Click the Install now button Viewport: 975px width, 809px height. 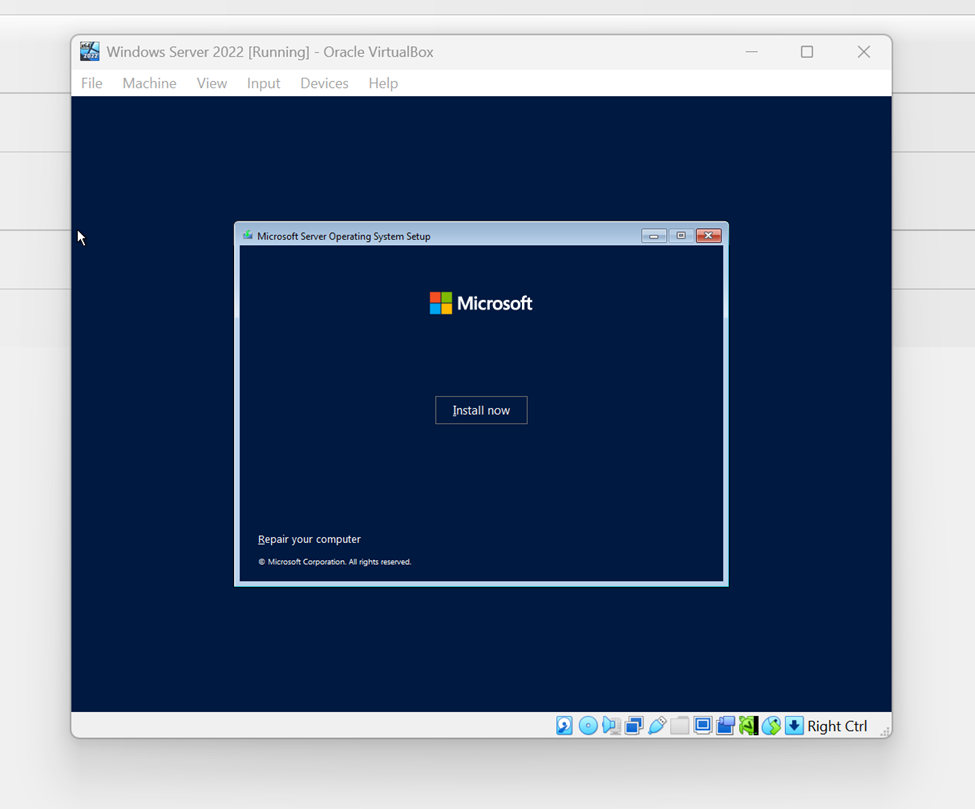(481, 410)
